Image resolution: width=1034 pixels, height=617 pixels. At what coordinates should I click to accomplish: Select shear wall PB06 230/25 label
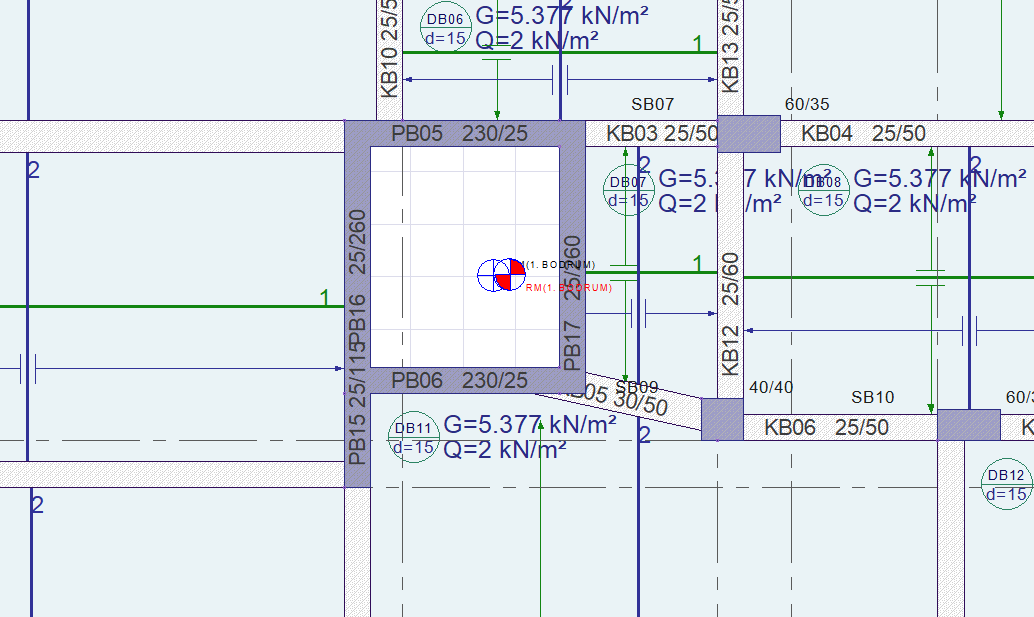pos(460,380)
